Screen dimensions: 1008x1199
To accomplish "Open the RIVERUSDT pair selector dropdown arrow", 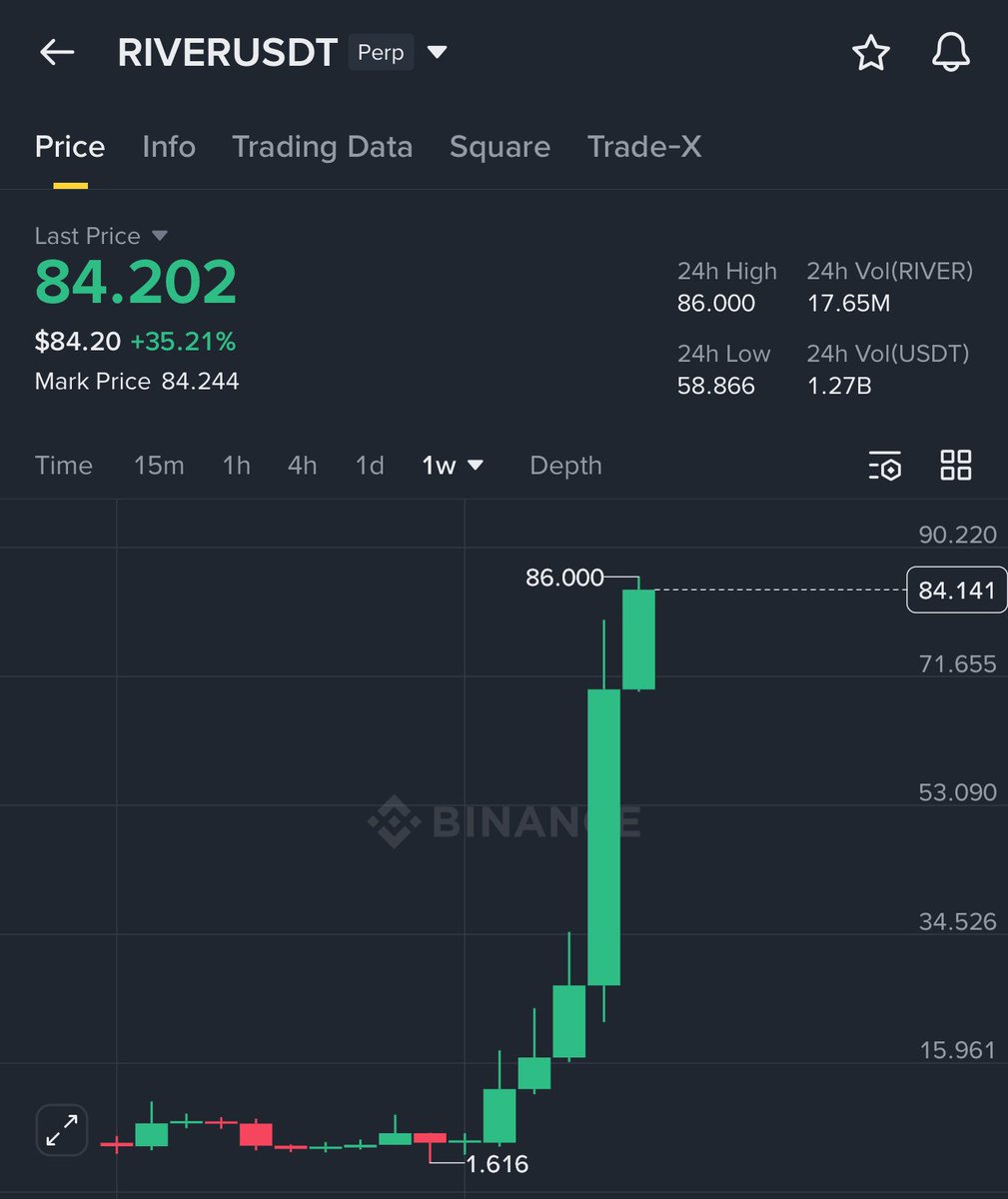I will (438, 52).
